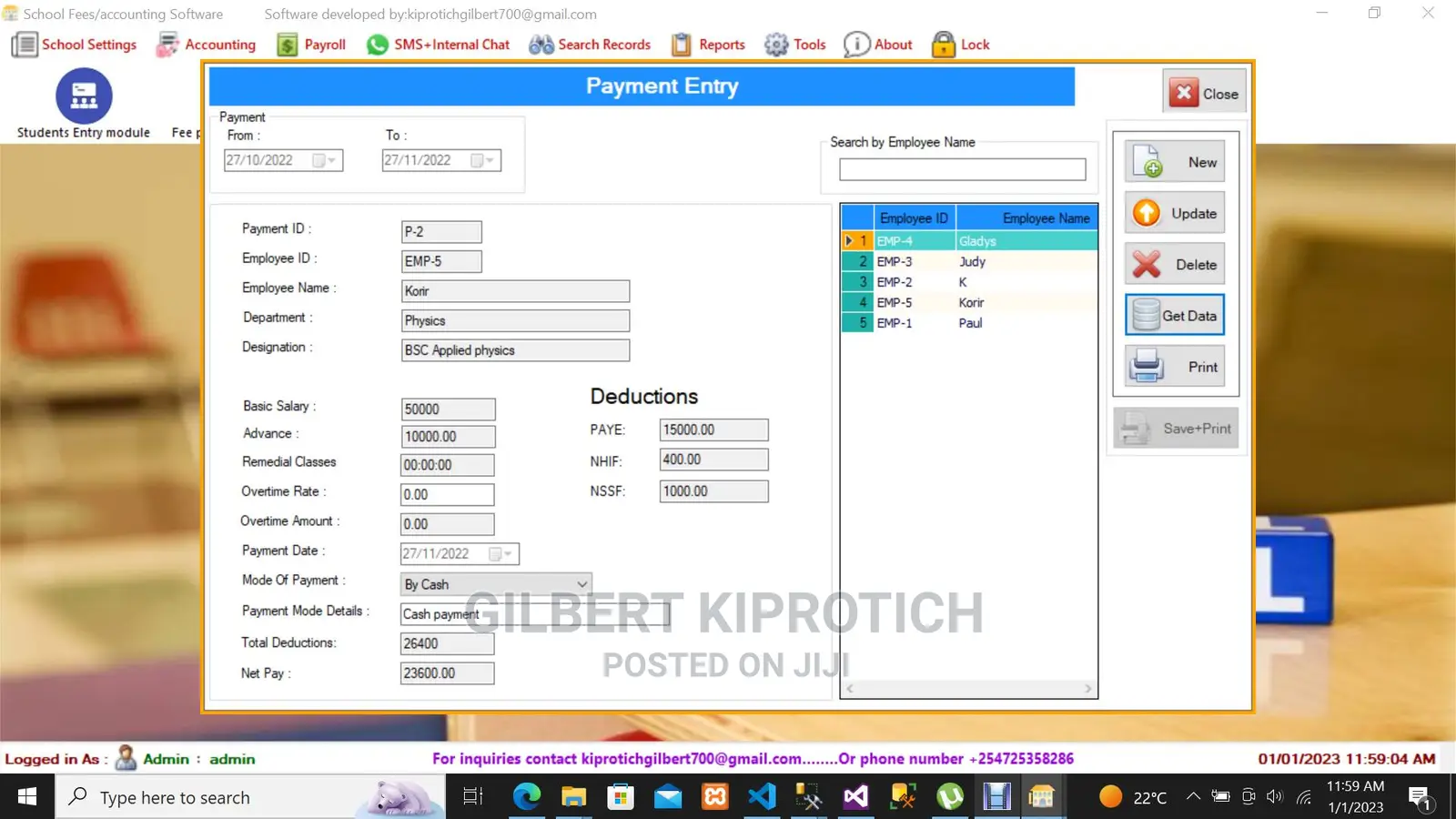This screenshot has height=819, width=1456.
Task: Click the NSSF deduction field
Action: click(713, 491)
